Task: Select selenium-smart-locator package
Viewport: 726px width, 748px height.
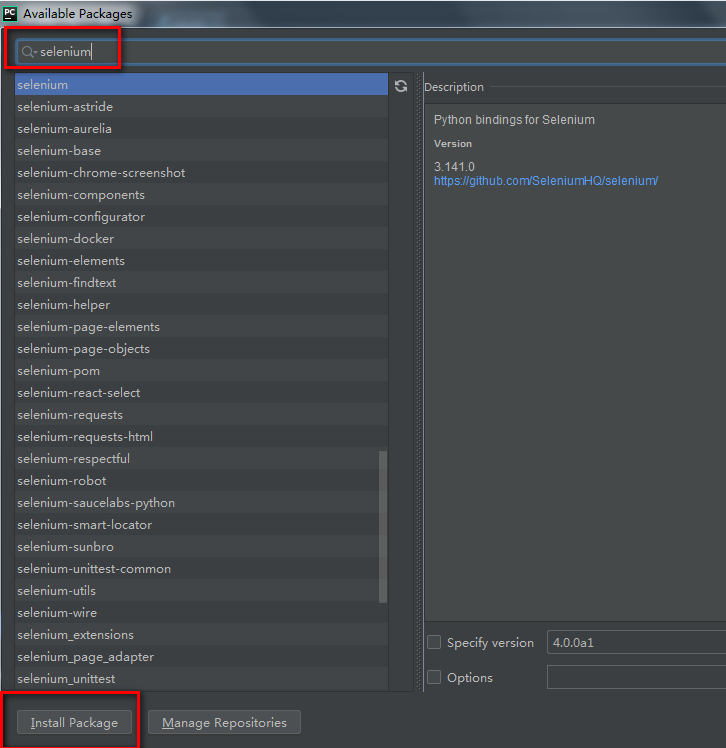Action: (x=201, y=524)
